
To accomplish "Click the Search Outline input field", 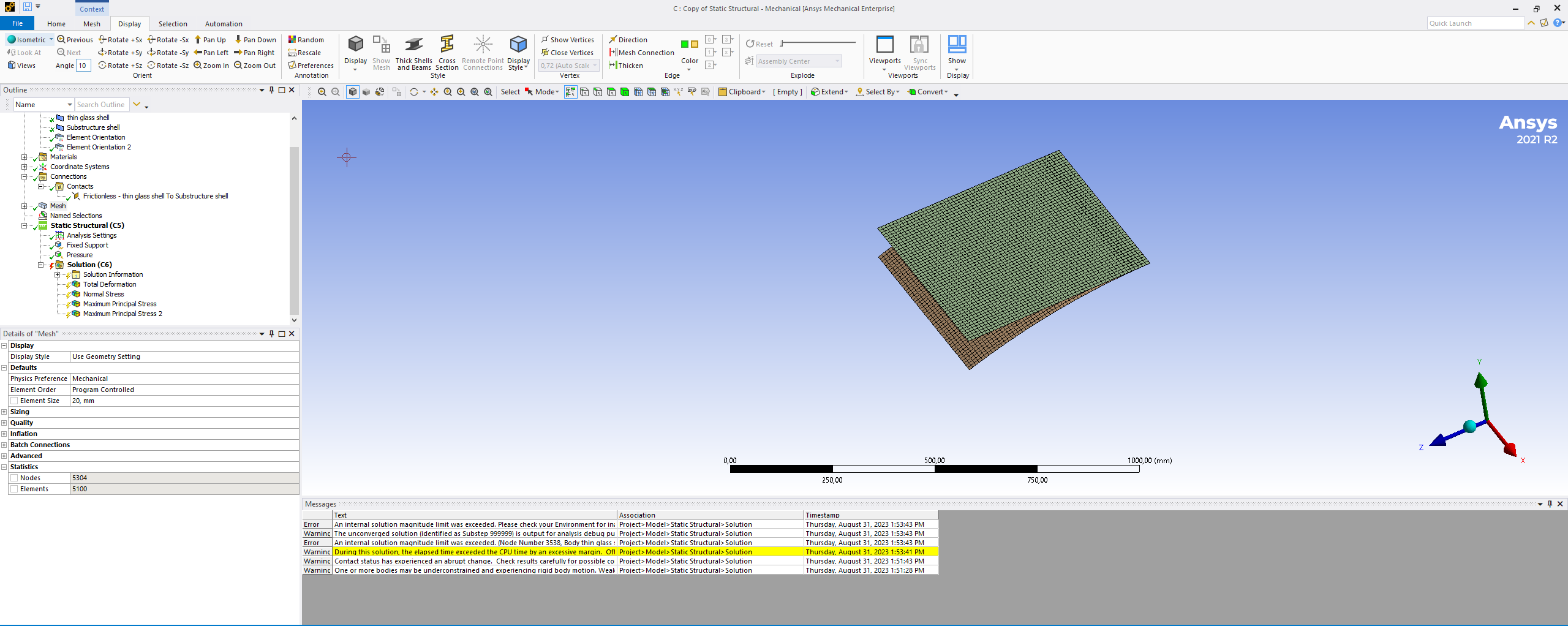I will (x=102, y=105).
